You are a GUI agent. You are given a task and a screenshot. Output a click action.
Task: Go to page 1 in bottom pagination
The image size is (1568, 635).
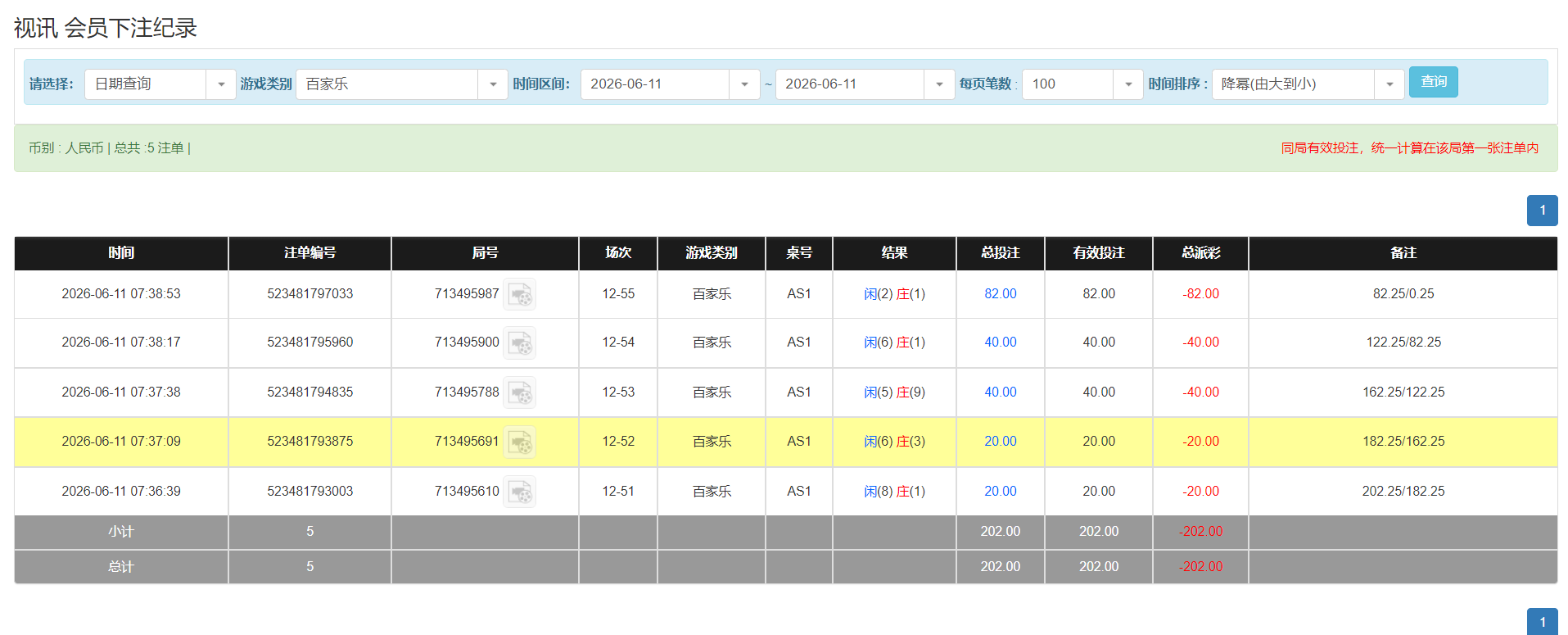point(1543,622)
